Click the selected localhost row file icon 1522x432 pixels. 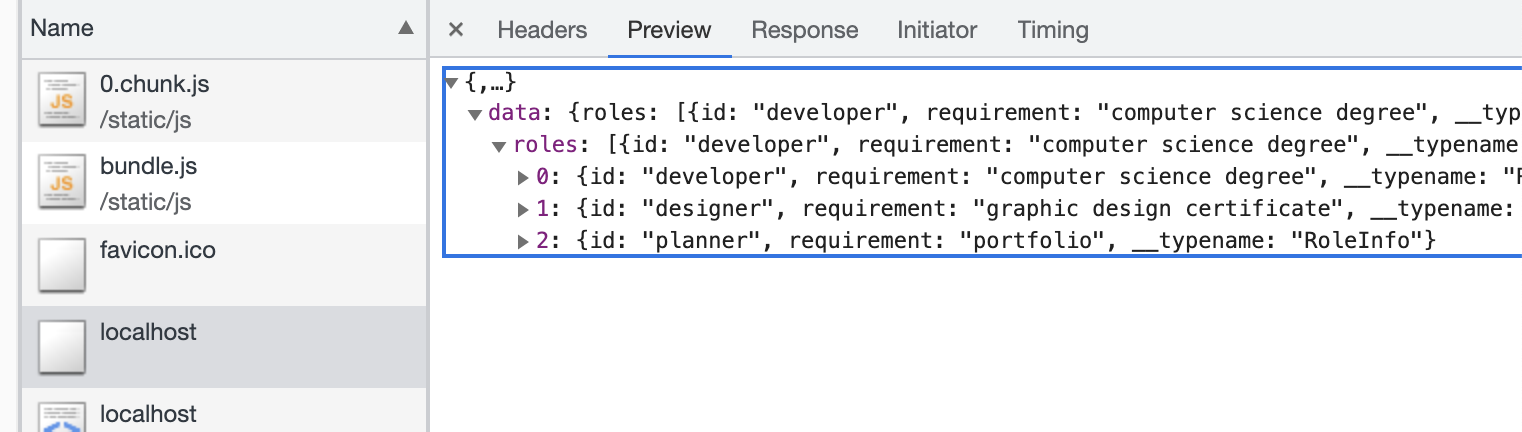coord(62,346)
